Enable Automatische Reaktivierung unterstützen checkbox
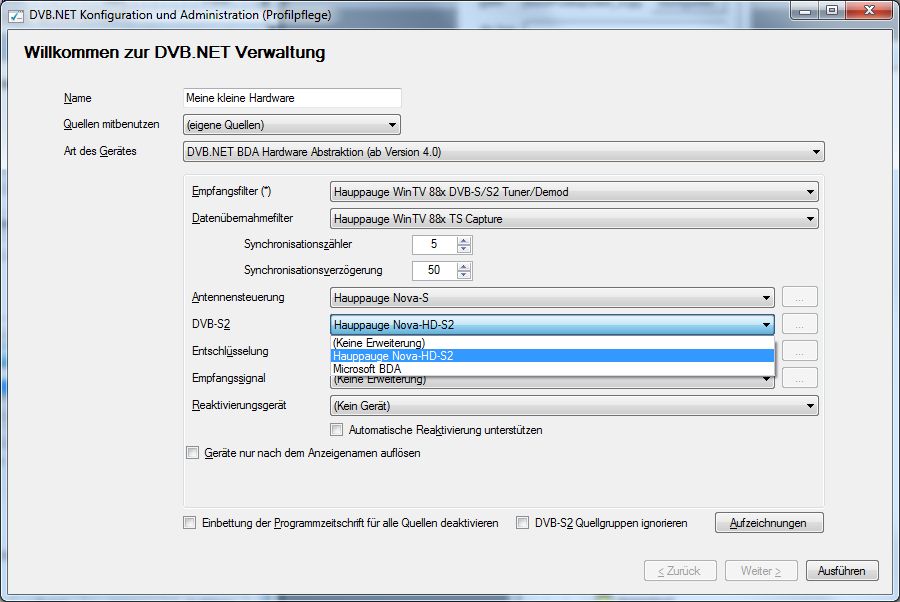Viewport: 900px width, 602px height. tap(337, 430)
